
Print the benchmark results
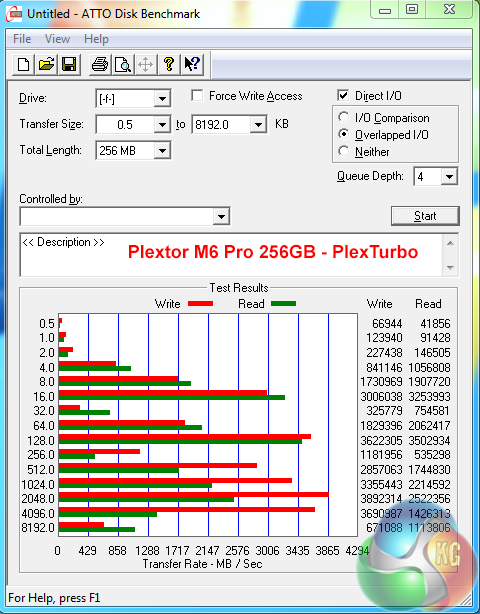click(100, 64)
